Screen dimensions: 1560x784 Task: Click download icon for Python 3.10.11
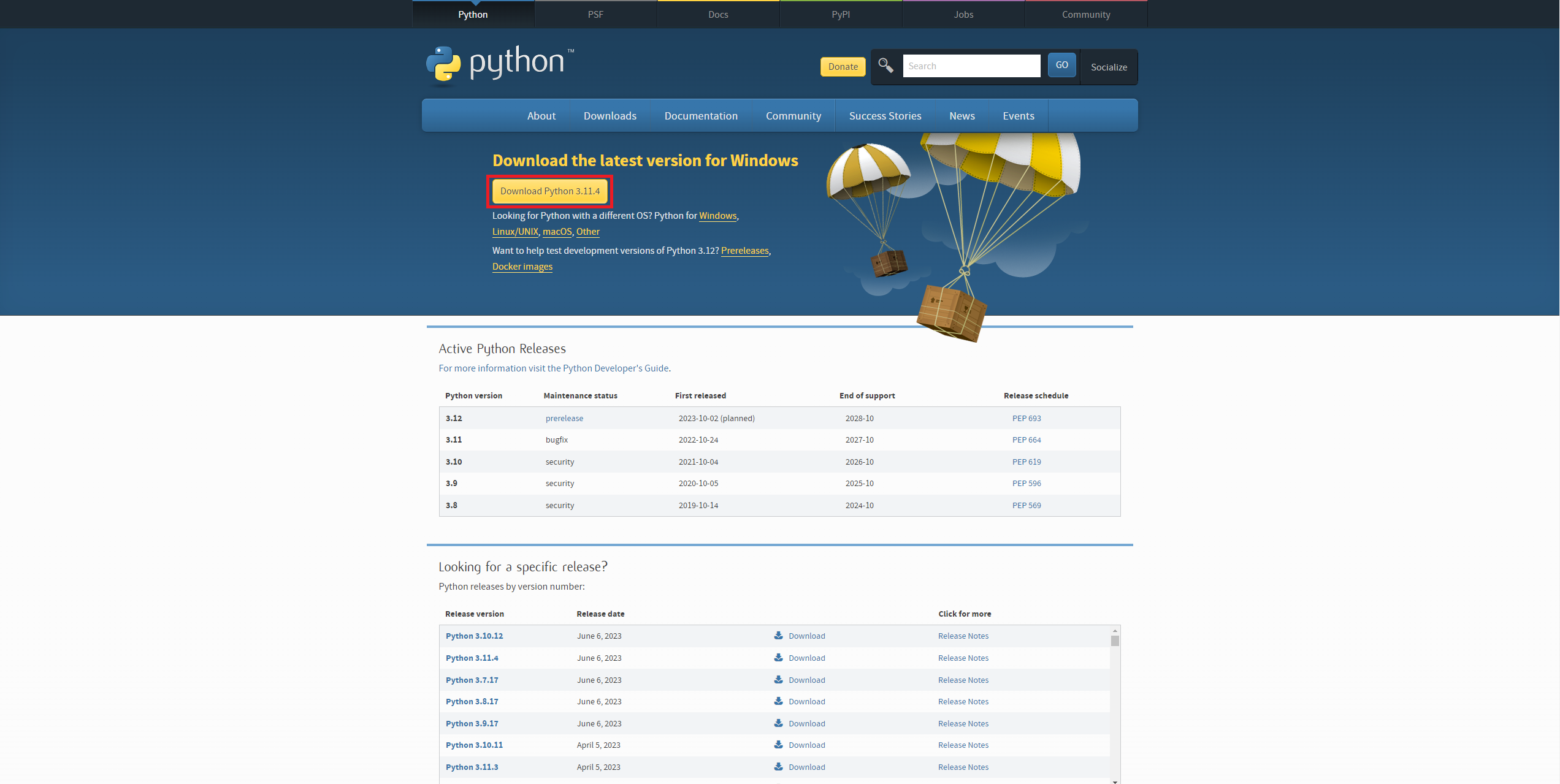coord(778,745)
